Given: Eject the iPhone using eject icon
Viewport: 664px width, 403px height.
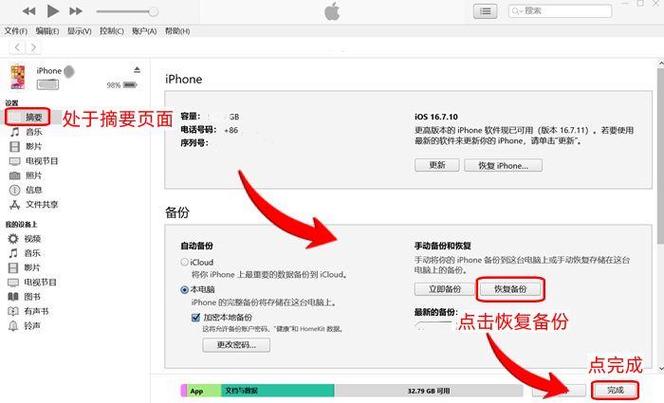Looking at the screenshot, I should pyautogui.click(x=137, y=70).
